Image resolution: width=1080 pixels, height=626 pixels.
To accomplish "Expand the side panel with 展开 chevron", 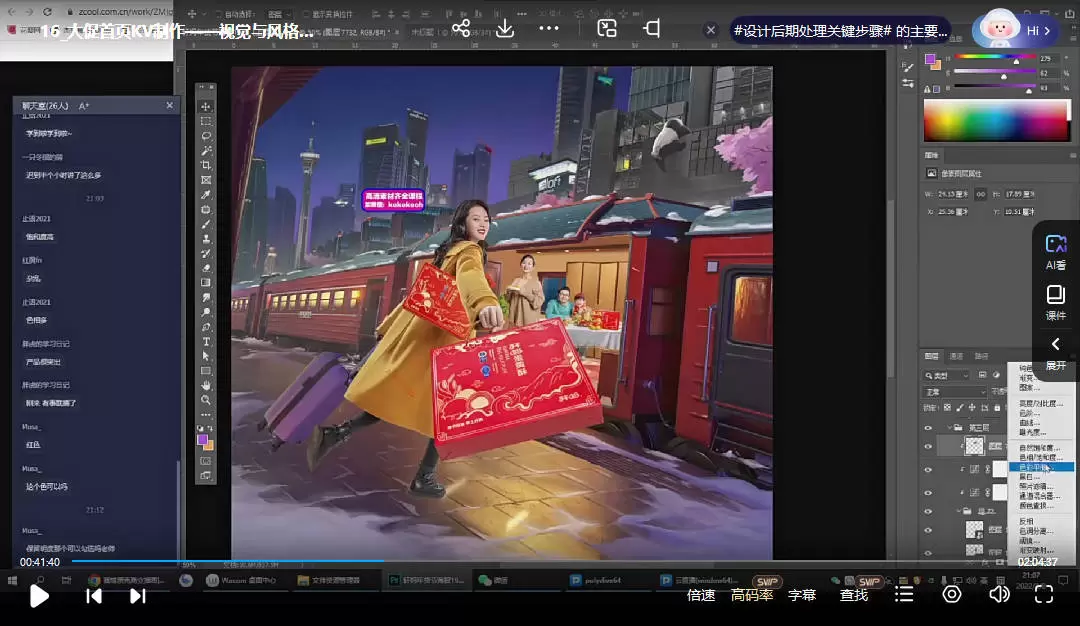I will [1056, 354].
